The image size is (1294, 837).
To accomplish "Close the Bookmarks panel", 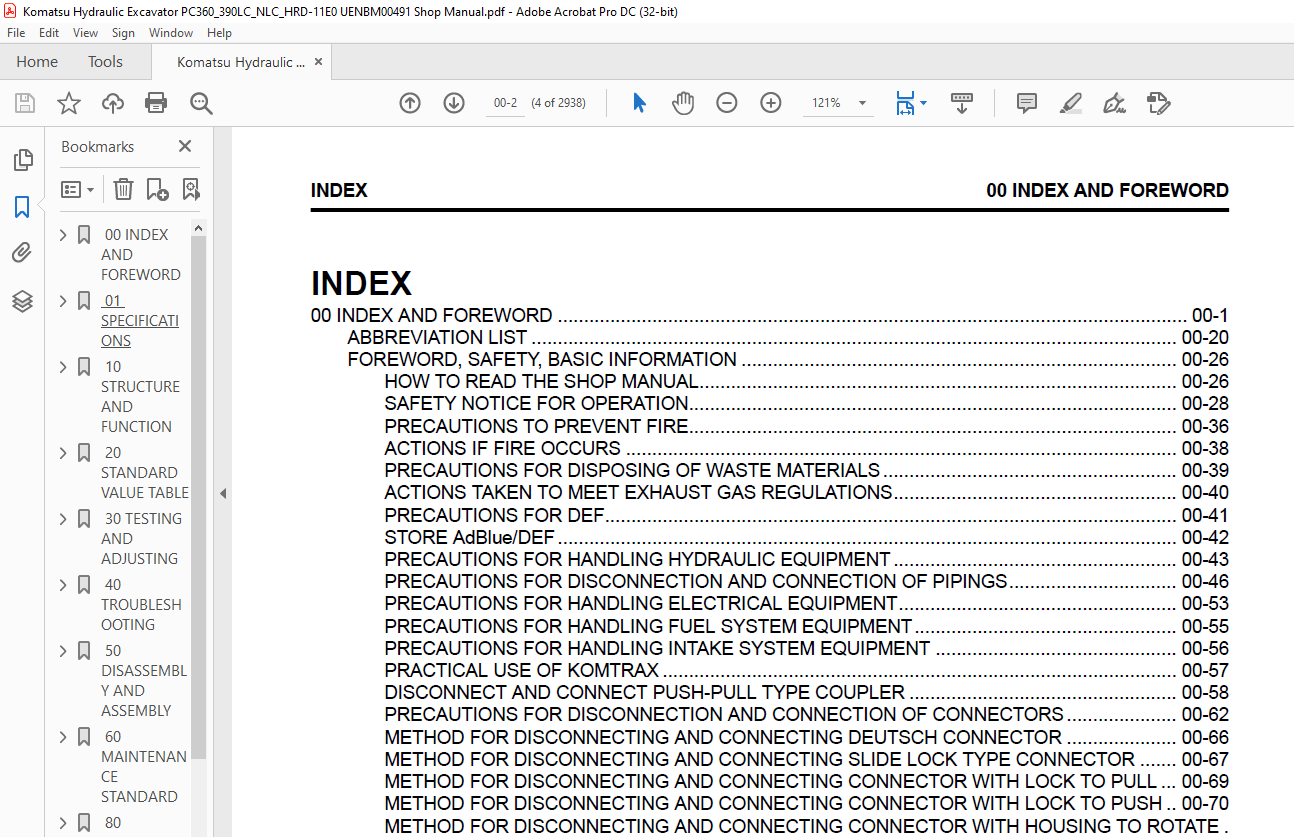I will coord(184,146).
